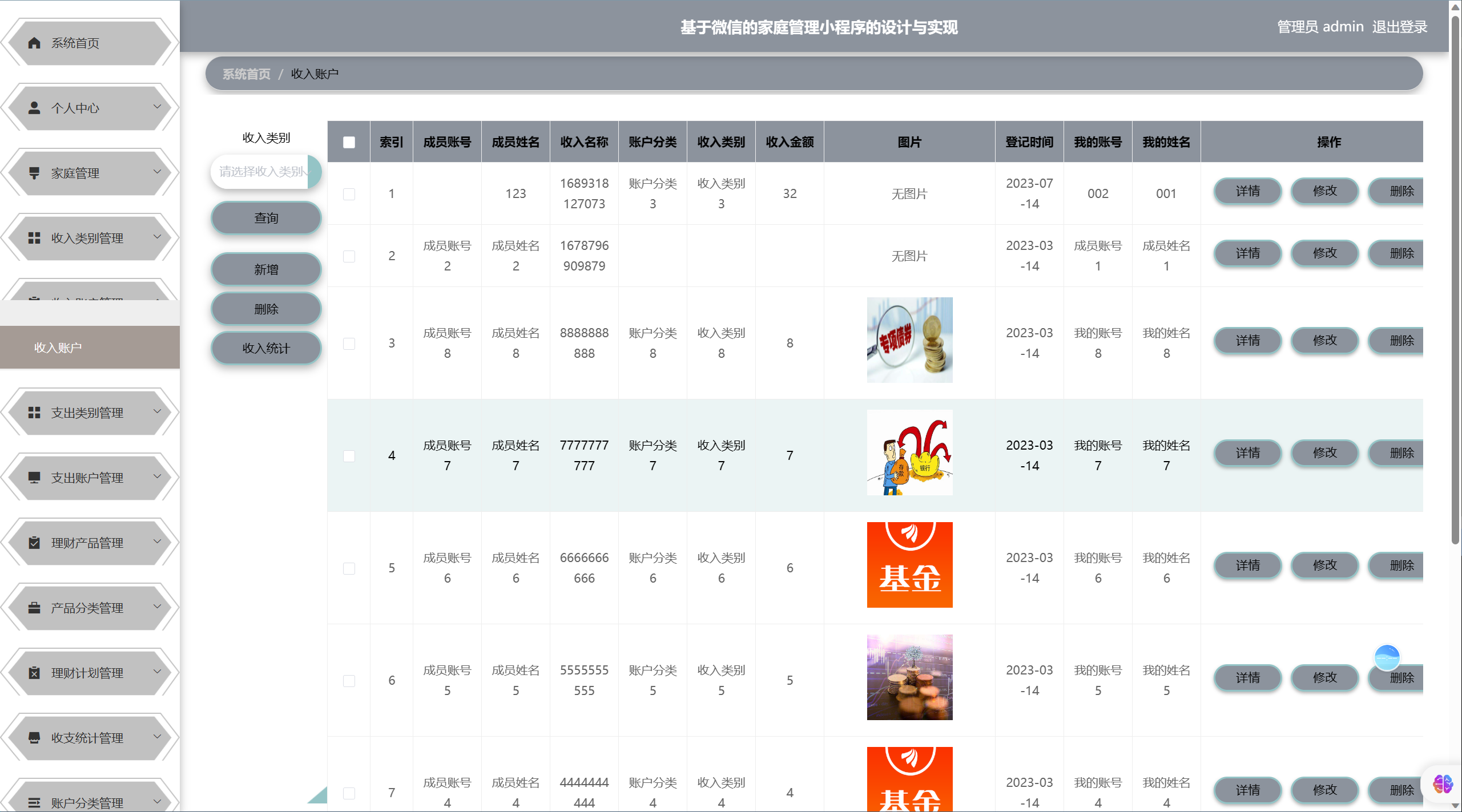Expand the 收支统计管理 menu chevron

[x=157, y=737]
